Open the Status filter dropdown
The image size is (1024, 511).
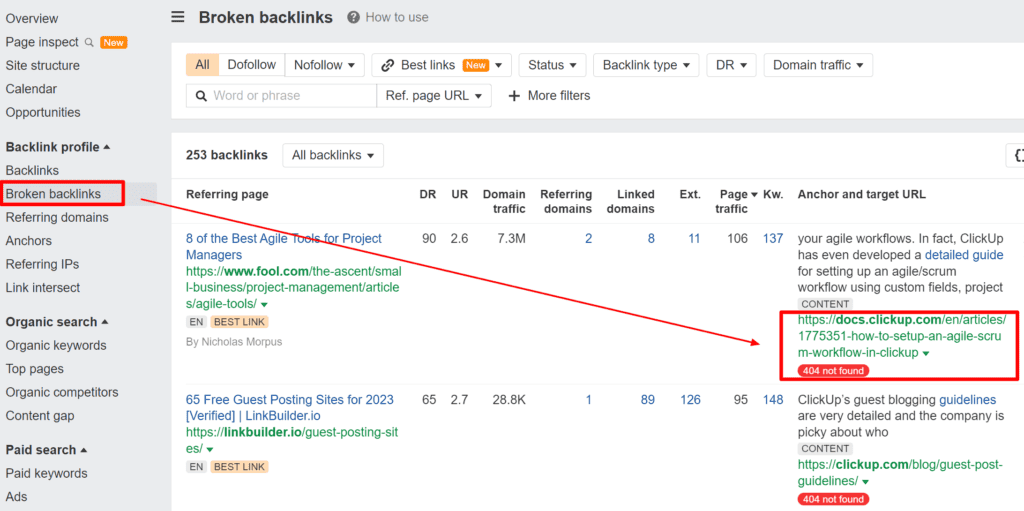pos(552,65)
